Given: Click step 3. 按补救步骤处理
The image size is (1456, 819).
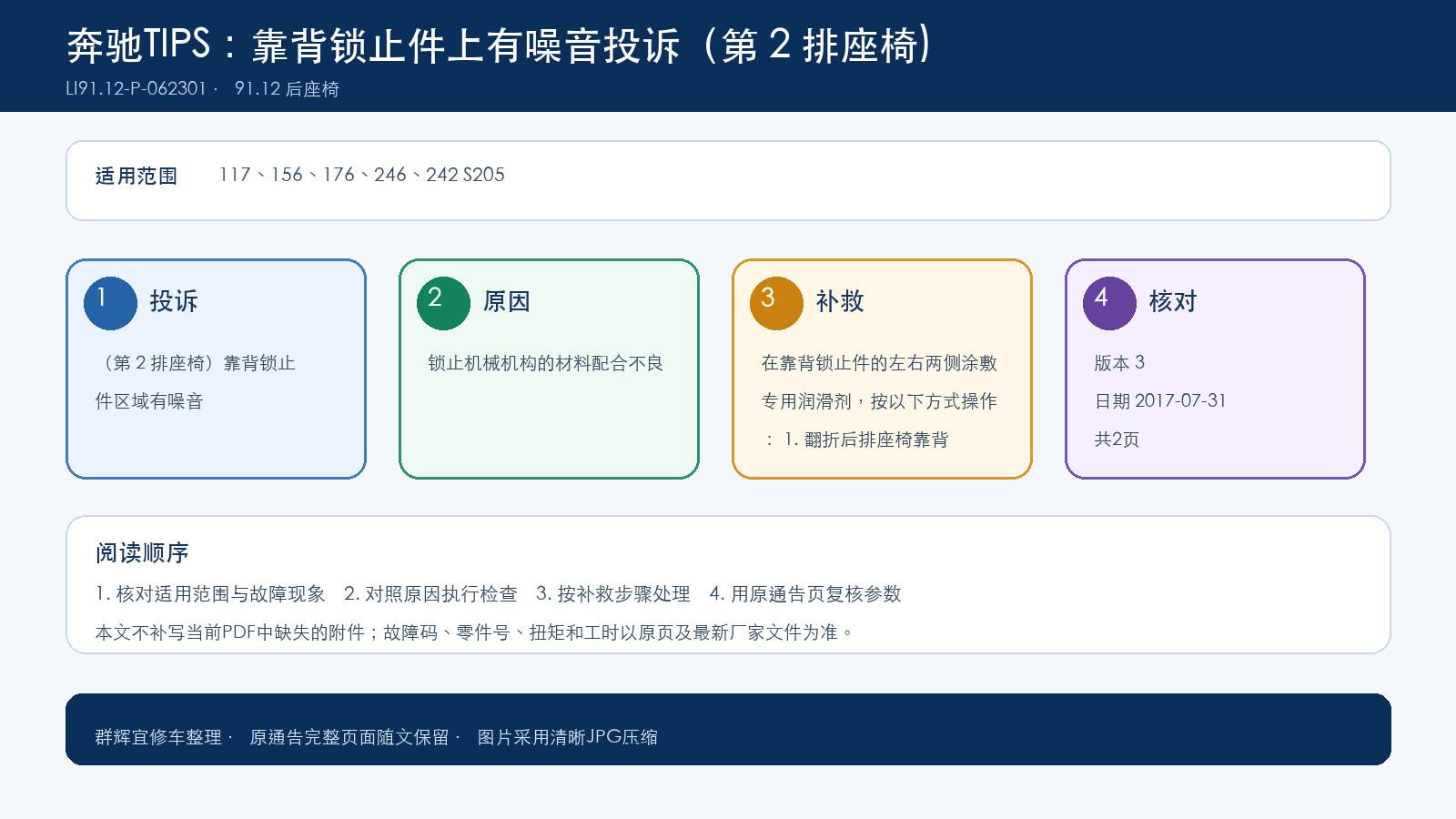Looking at the screenshot, I should [613, 594].
